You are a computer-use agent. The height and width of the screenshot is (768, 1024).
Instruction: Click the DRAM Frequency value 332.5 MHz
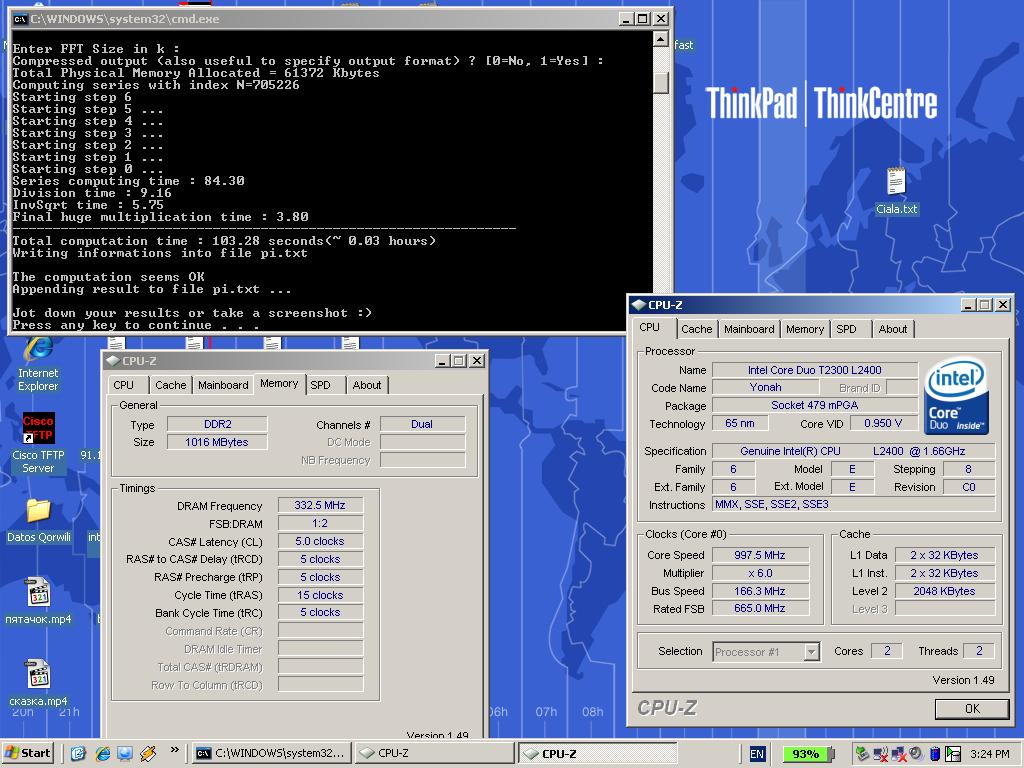pos(320,505)
